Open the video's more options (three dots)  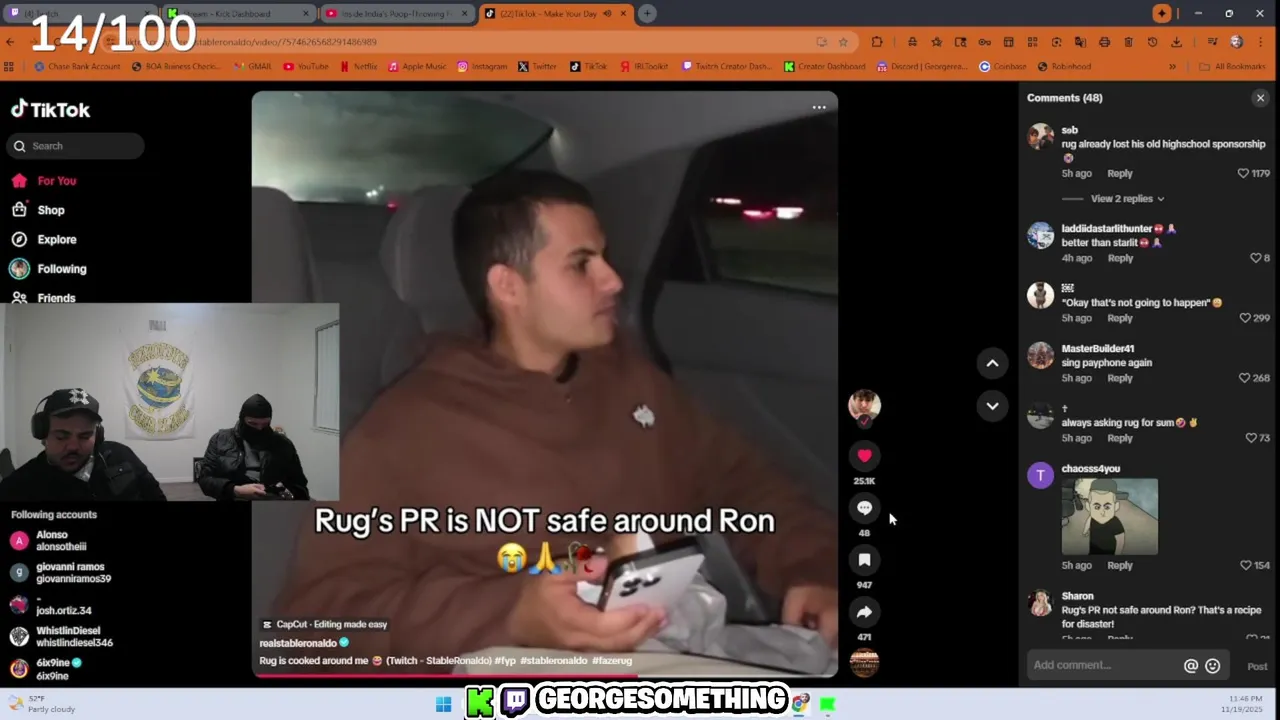tap(819, 108)
